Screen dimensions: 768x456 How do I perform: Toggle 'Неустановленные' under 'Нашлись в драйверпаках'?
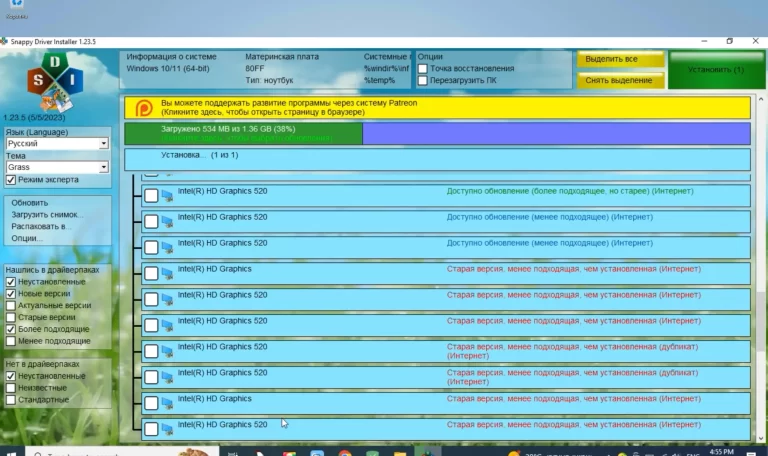[11, 282]
